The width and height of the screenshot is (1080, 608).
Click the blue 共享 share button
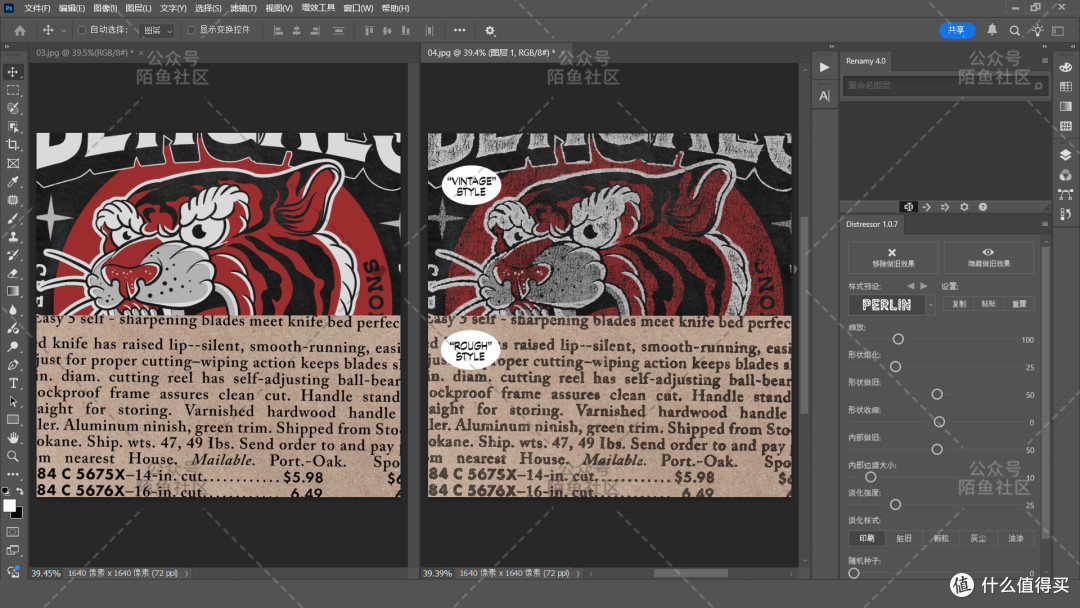point(957,30)
